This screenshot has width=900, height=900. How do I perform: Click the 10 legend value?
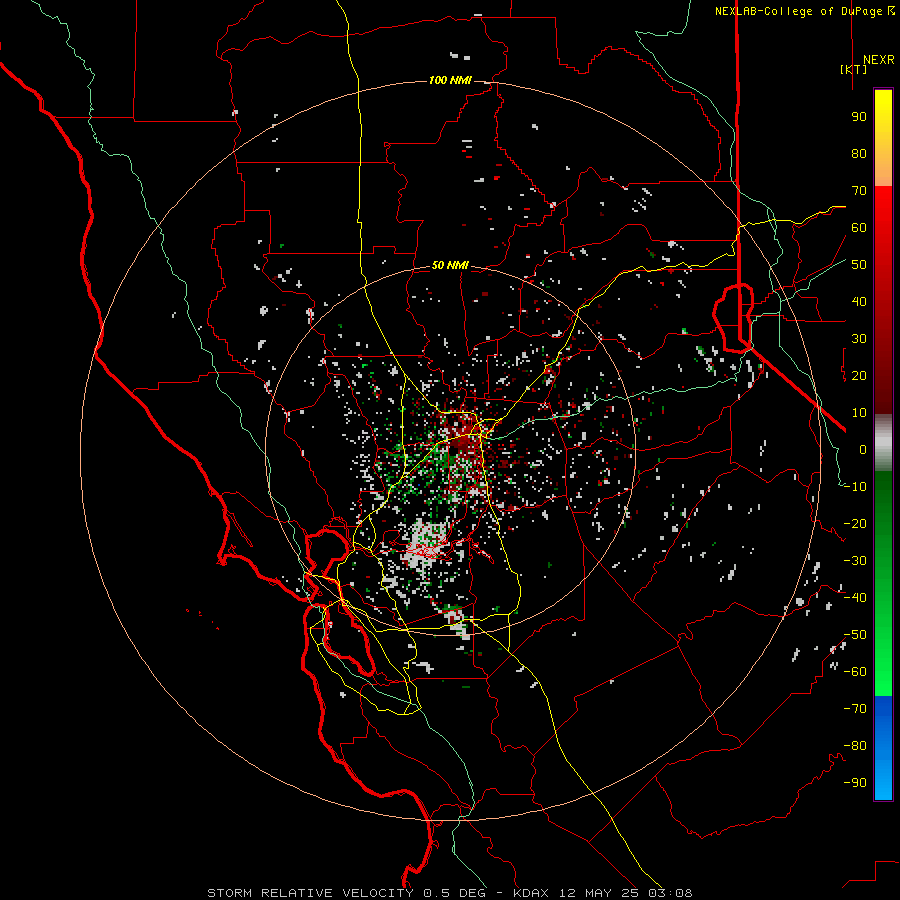[859, 413]
